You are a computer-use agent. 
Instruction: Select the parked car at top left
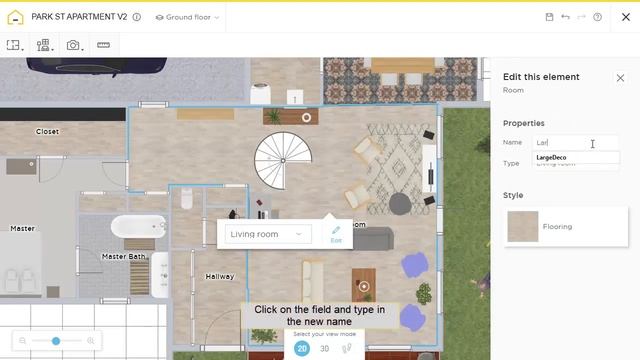(97, 66)
